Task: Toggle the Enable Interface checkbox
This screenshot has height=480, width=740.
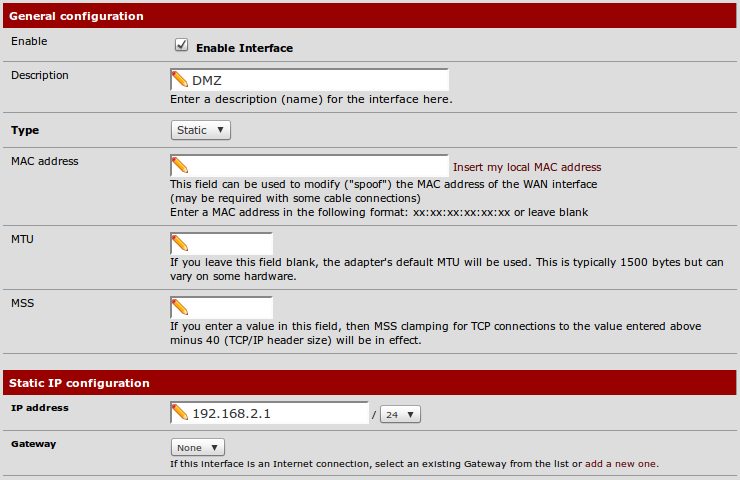Action: point(181,45)
